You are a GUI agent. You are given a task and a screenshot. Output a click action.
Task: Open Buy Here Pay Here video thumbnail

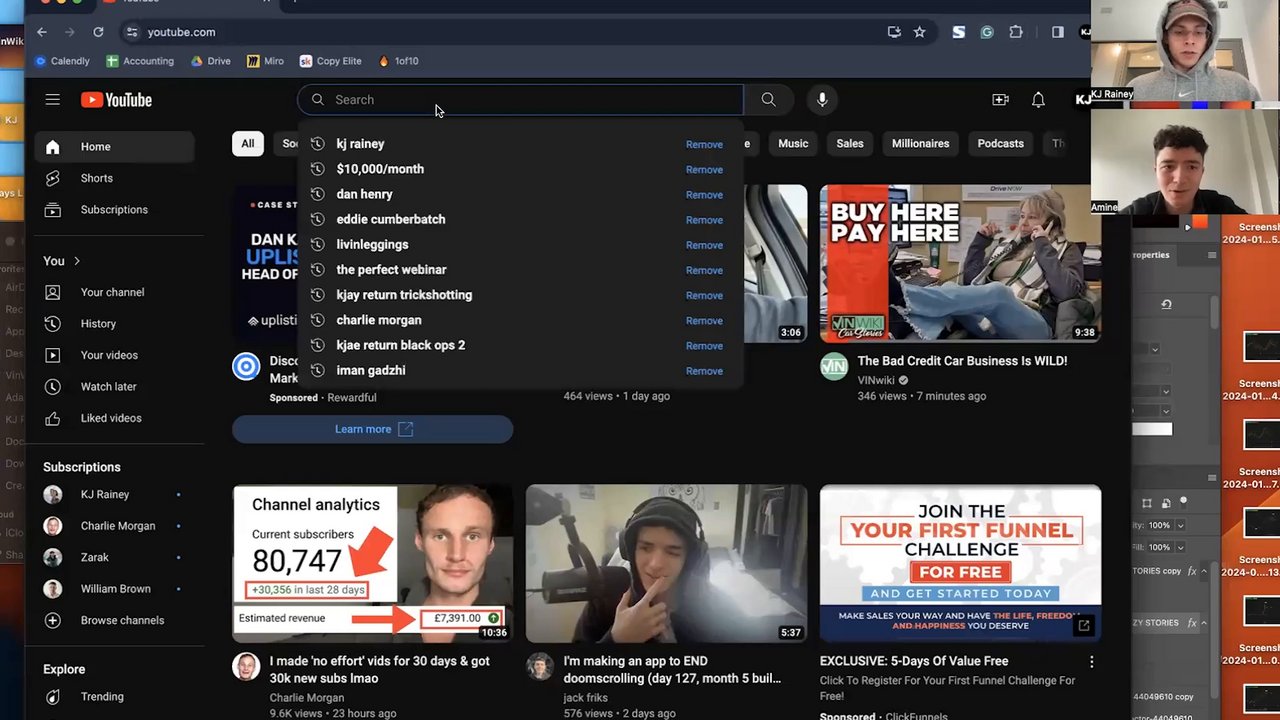pyautogui.click(x=960, y=264)
